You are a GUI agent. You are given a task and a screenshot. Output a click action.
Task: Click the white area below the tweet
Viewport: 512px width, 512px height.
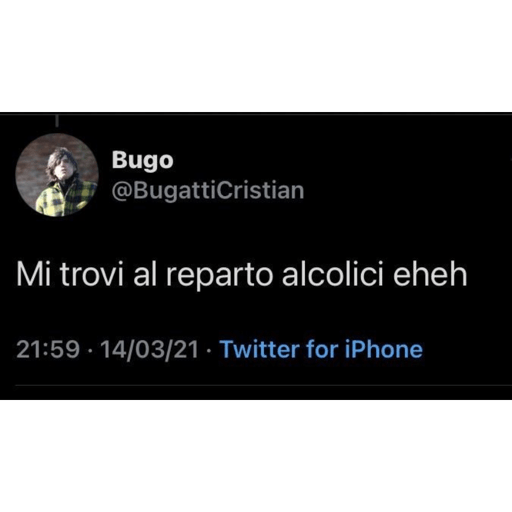point(256,456)
